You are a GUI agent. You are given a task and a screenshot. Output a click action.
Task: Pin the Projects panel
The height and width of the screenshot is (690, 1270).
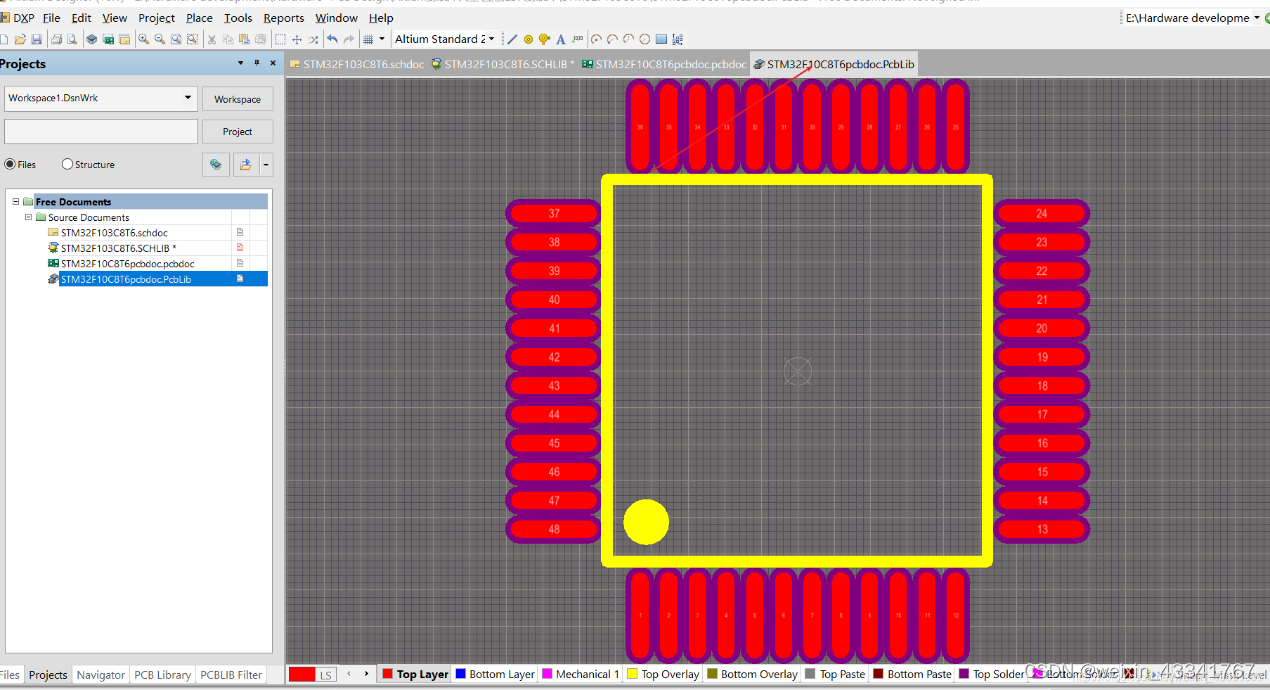point(256,63)
